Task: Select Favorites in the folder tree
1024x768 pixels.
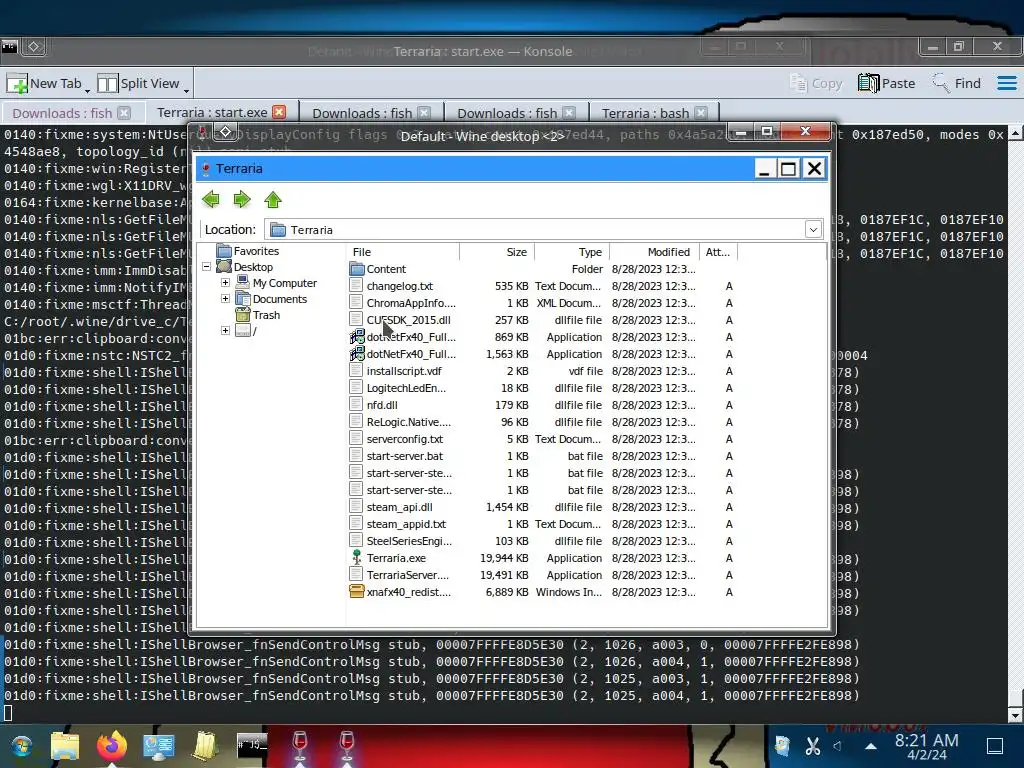Action: click(256, 251)
